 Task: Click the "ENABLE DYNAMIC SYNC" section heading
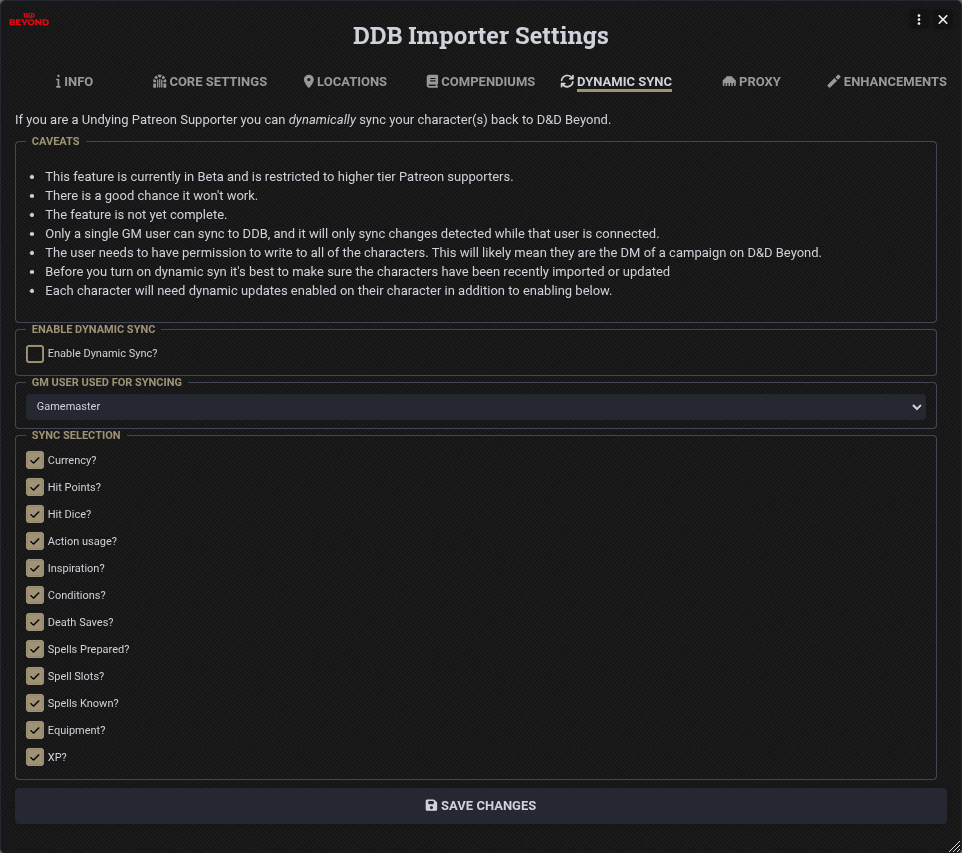click(x=93, y=330)
